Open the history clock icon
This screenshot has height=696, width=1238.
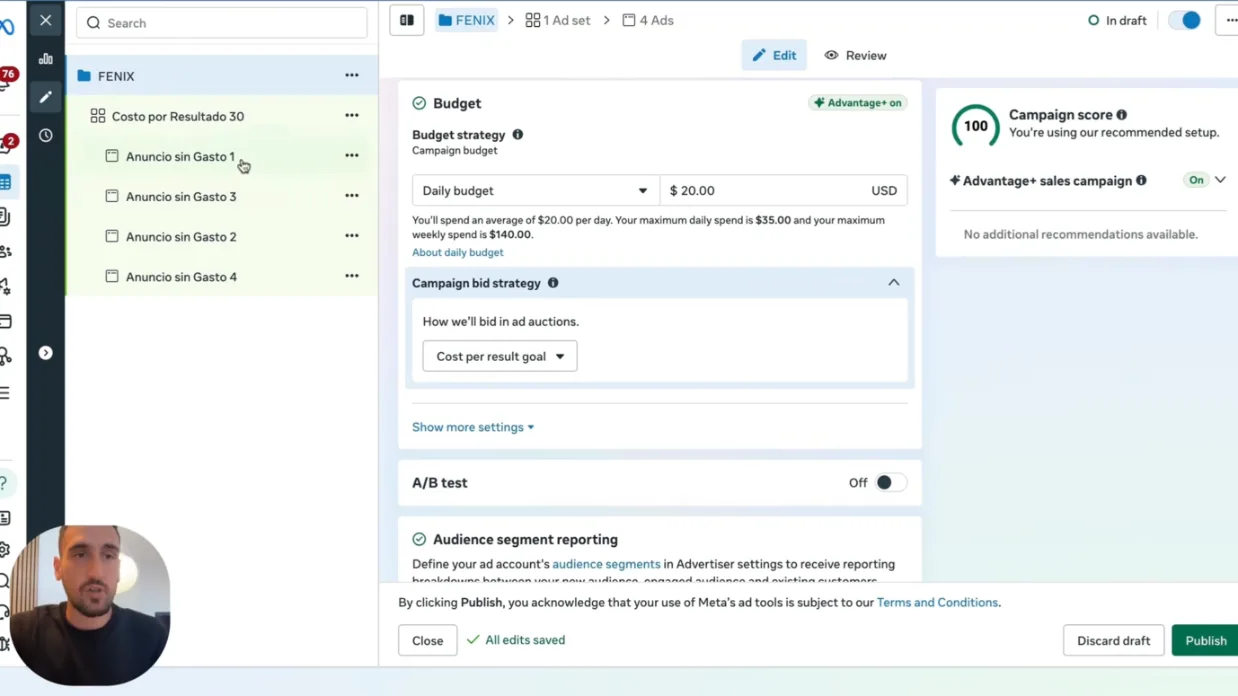tap(46, 135)
